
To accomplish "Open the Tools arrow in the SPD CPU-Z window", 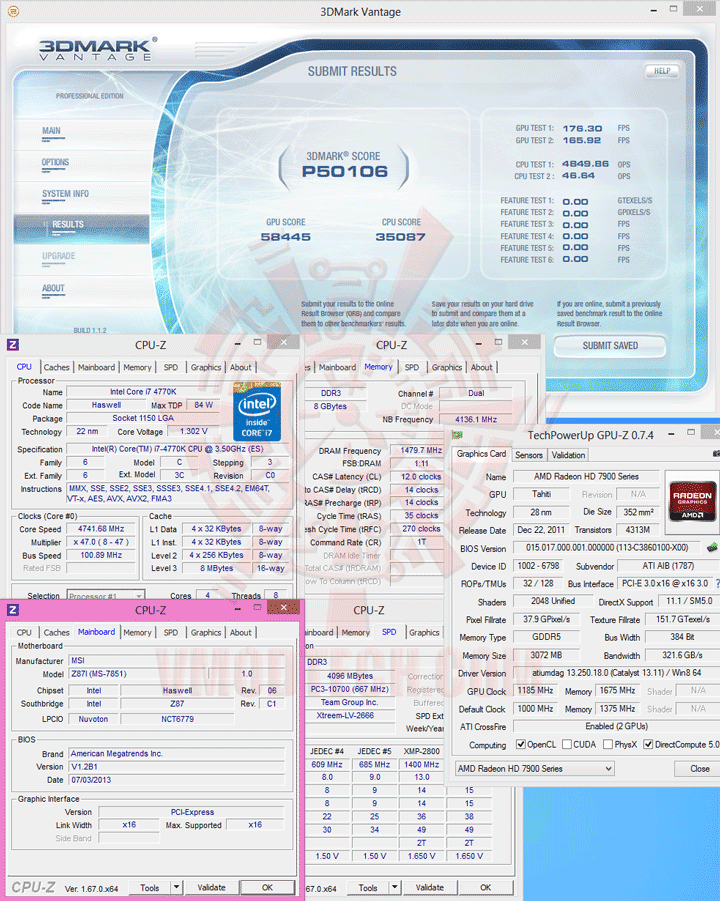I will tap(395, 888).
